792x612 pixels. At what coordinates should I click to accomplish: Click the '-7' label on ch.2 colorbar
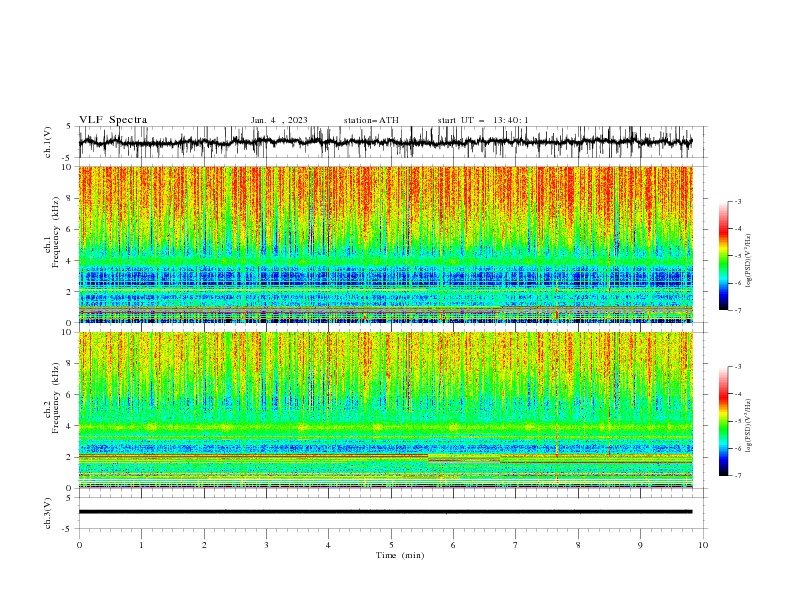[737, 476]
